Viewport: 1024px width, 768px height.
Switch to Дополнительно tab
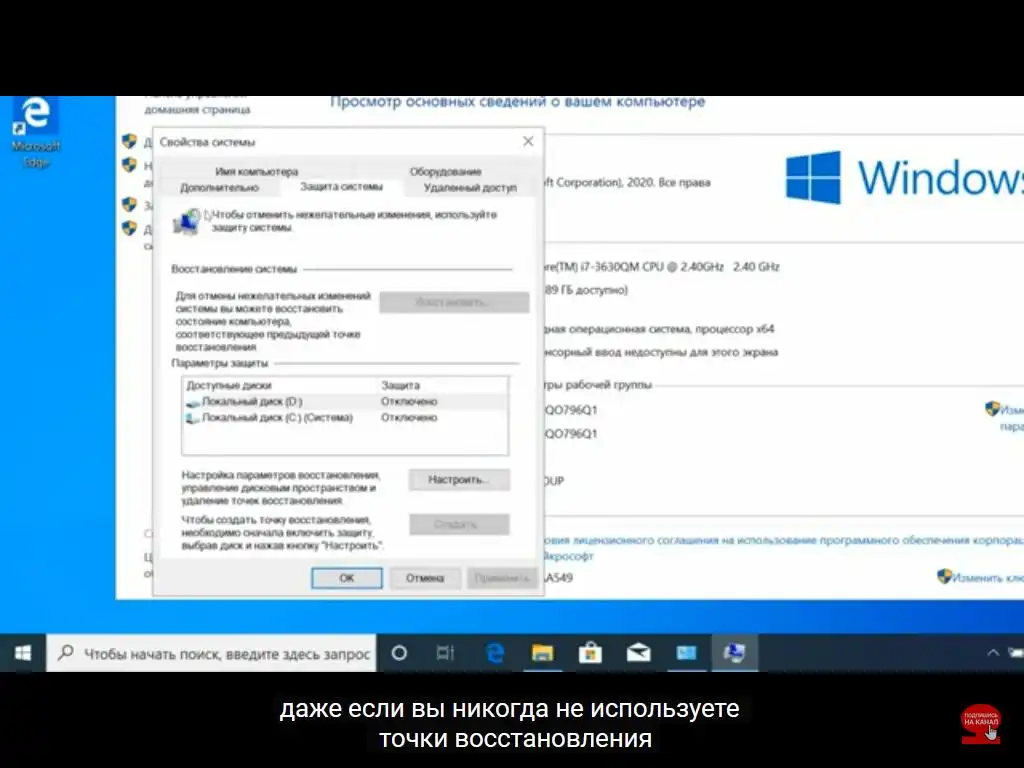point(219,188)
